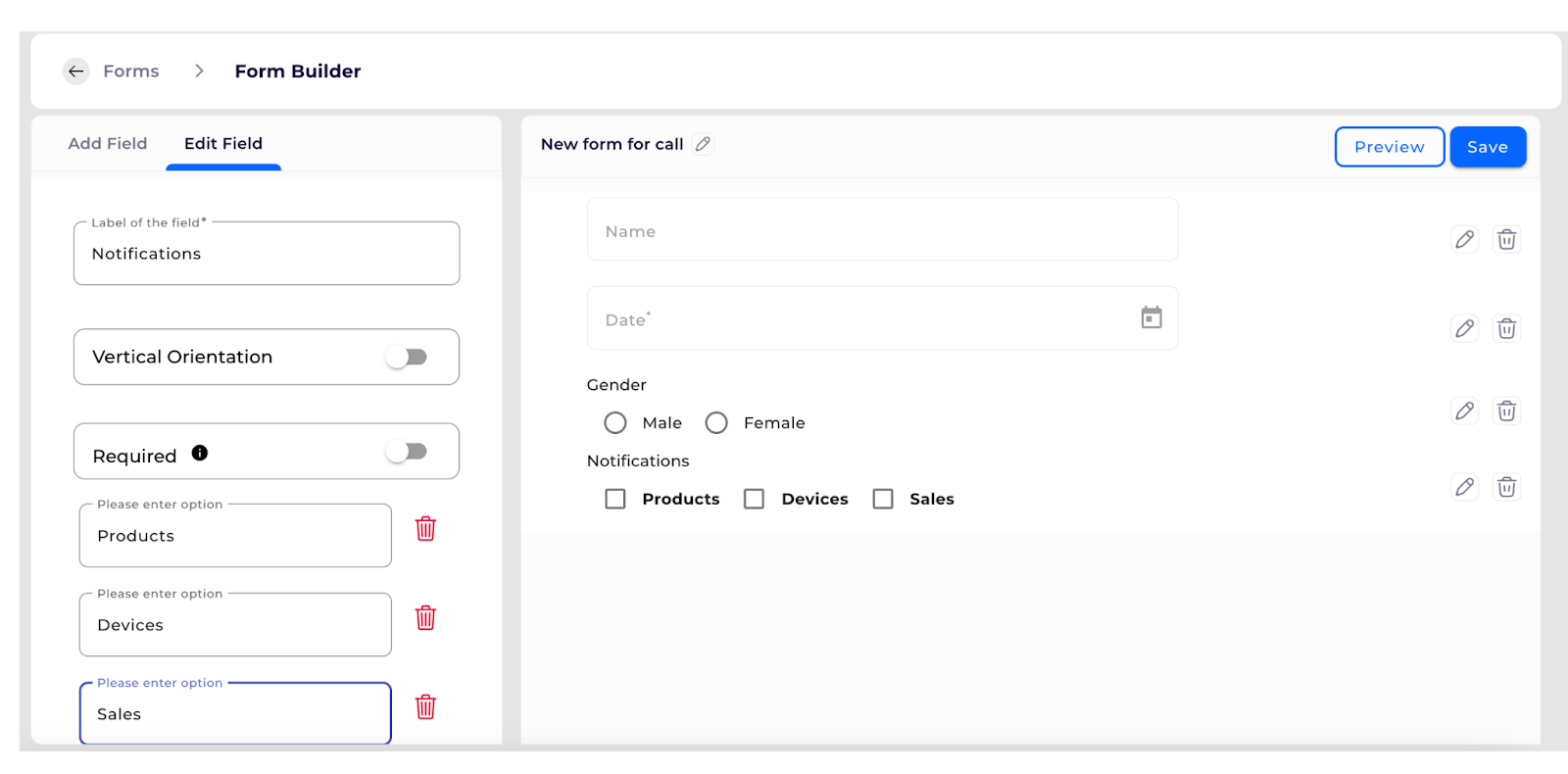Save the form with Save button
The image size is (1568, 774).
tap(1487, 147)
